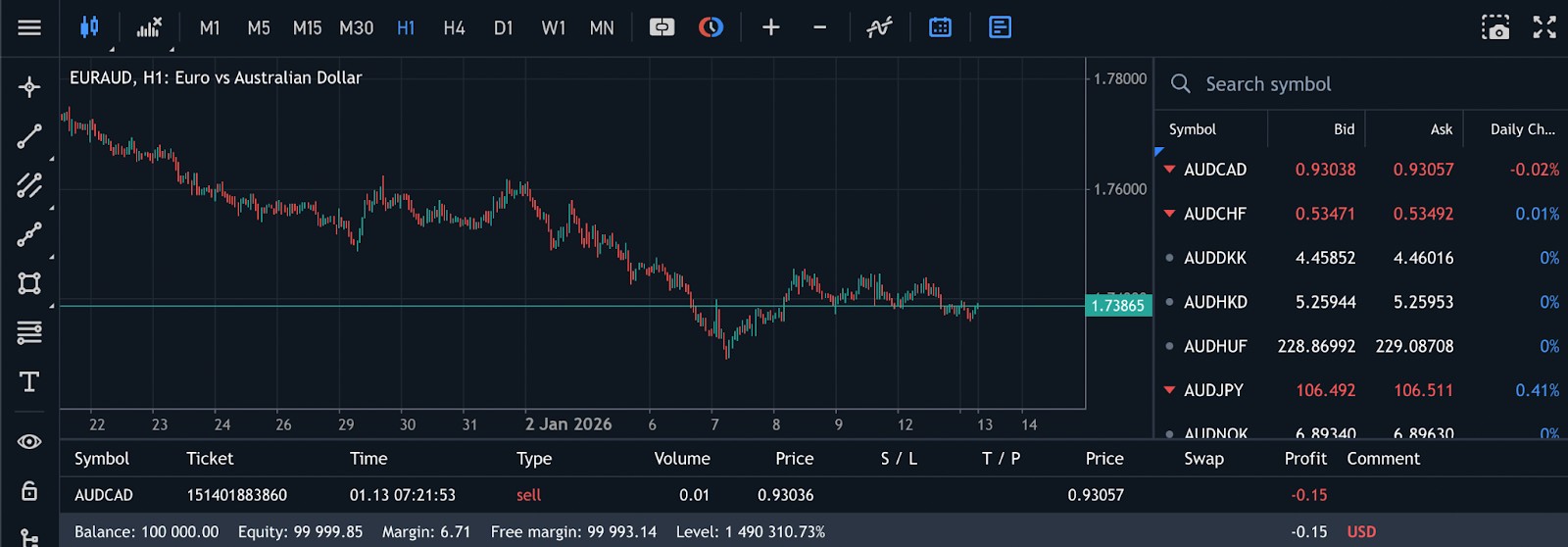This screenshot has width=1568, height=547.
Task: Toggle visibility of drawn objects
Action: 29,442
